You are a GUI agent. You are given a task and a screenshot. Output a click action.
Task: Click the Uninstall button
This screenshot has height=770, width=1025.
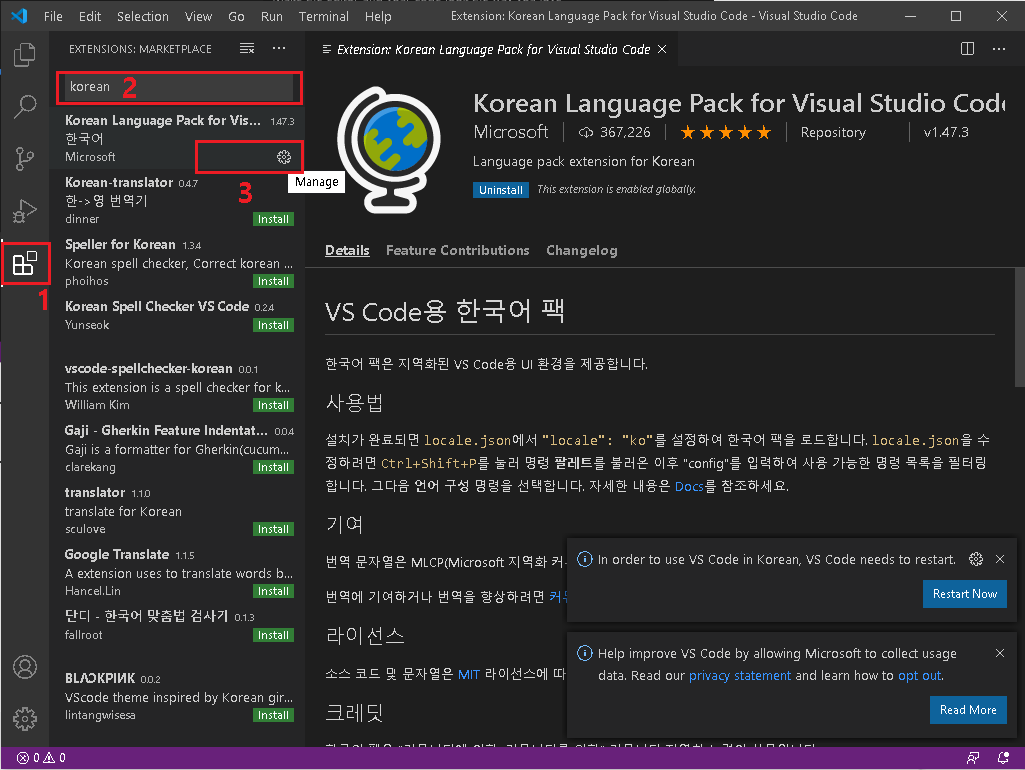[x=501, y=190]
